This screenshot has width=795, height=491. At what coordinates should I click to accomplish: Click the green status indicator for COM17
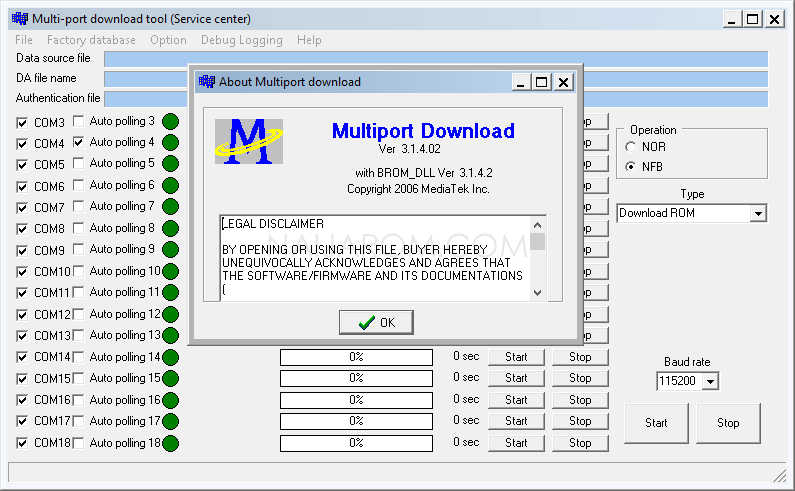[x=170, y=422]
